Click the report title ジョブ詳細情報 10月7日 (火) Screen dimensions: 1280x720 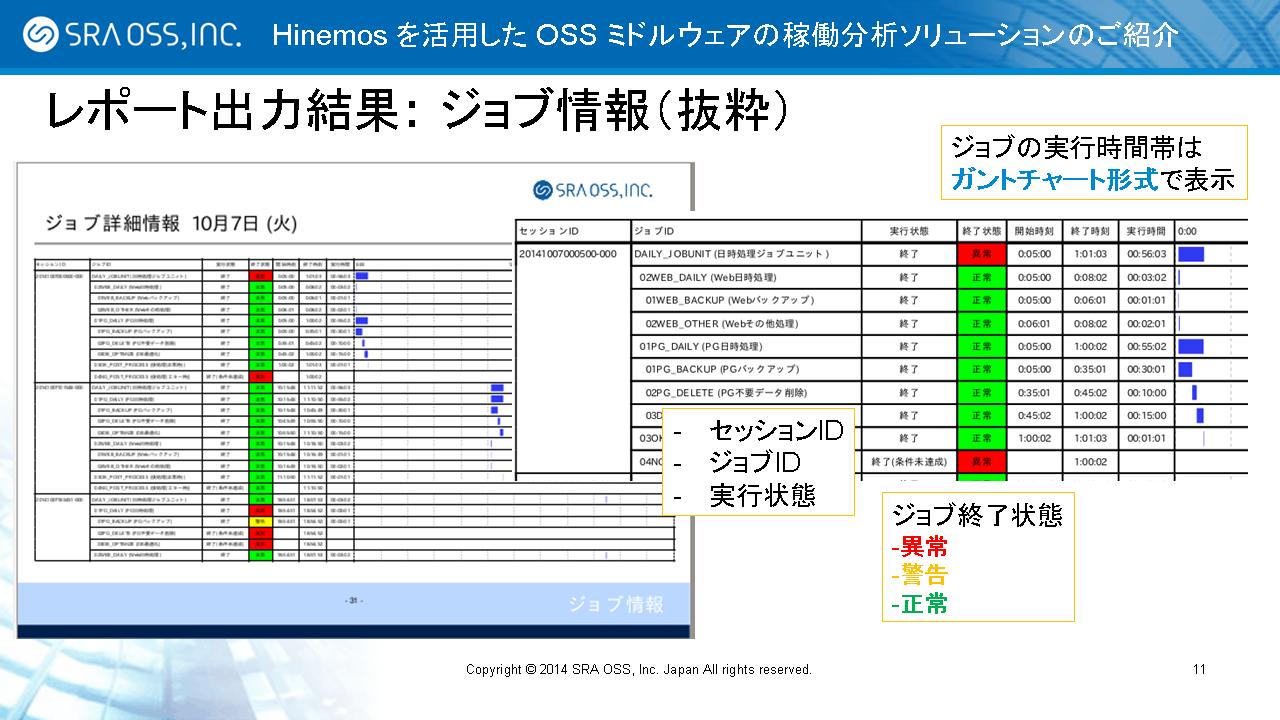(170, 222)
